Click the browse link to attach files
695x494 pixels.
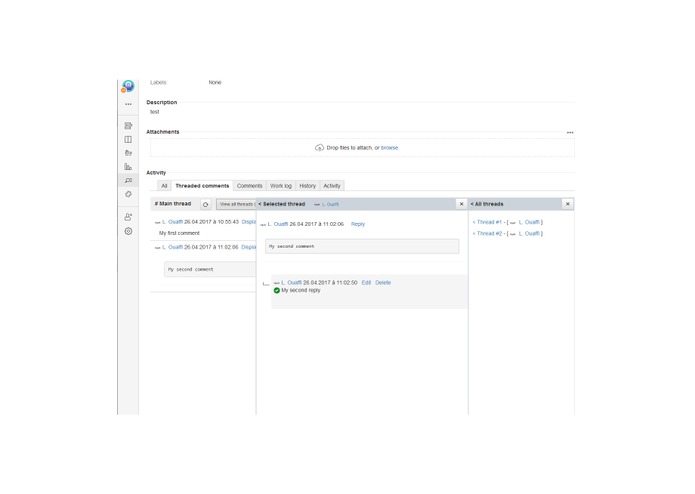pos(390,148)
